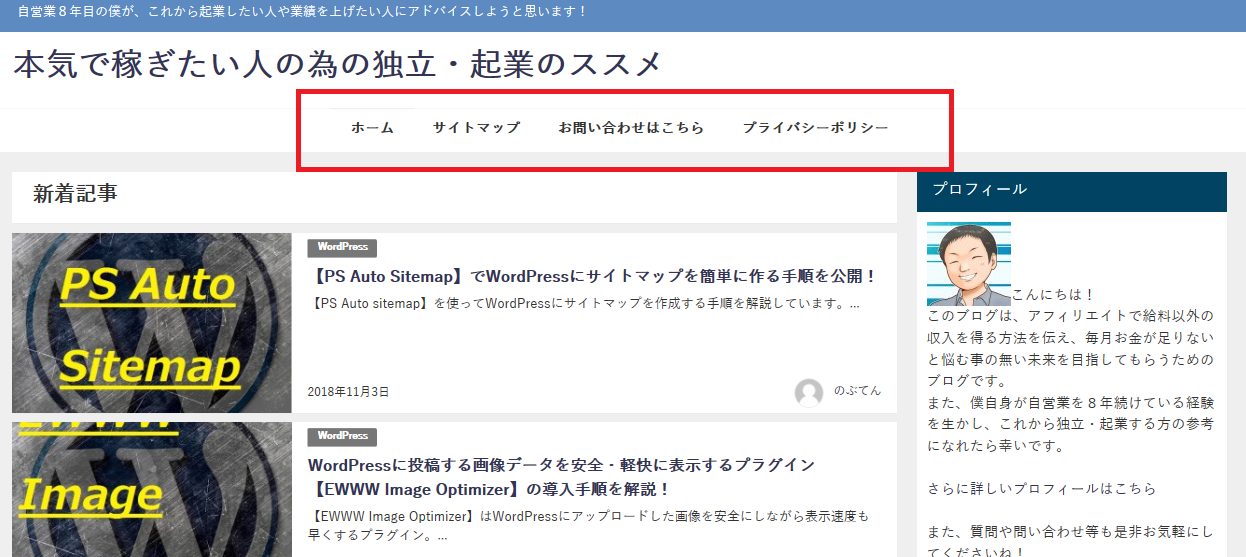Viewport: 1246px width, 557px height.
Task: Go to the サイトマップ page
Action: pyautogui.click(x=476, y=128)
